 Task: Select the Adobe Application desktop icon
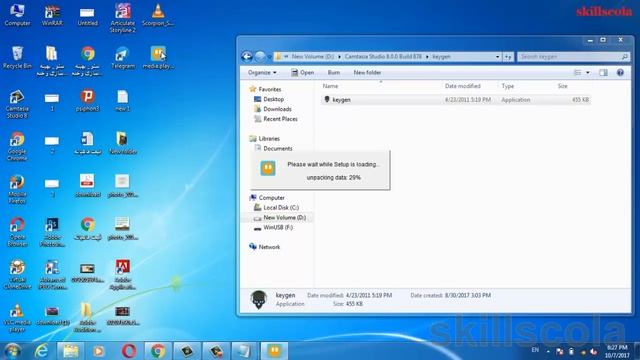click(x=122, y=275)
